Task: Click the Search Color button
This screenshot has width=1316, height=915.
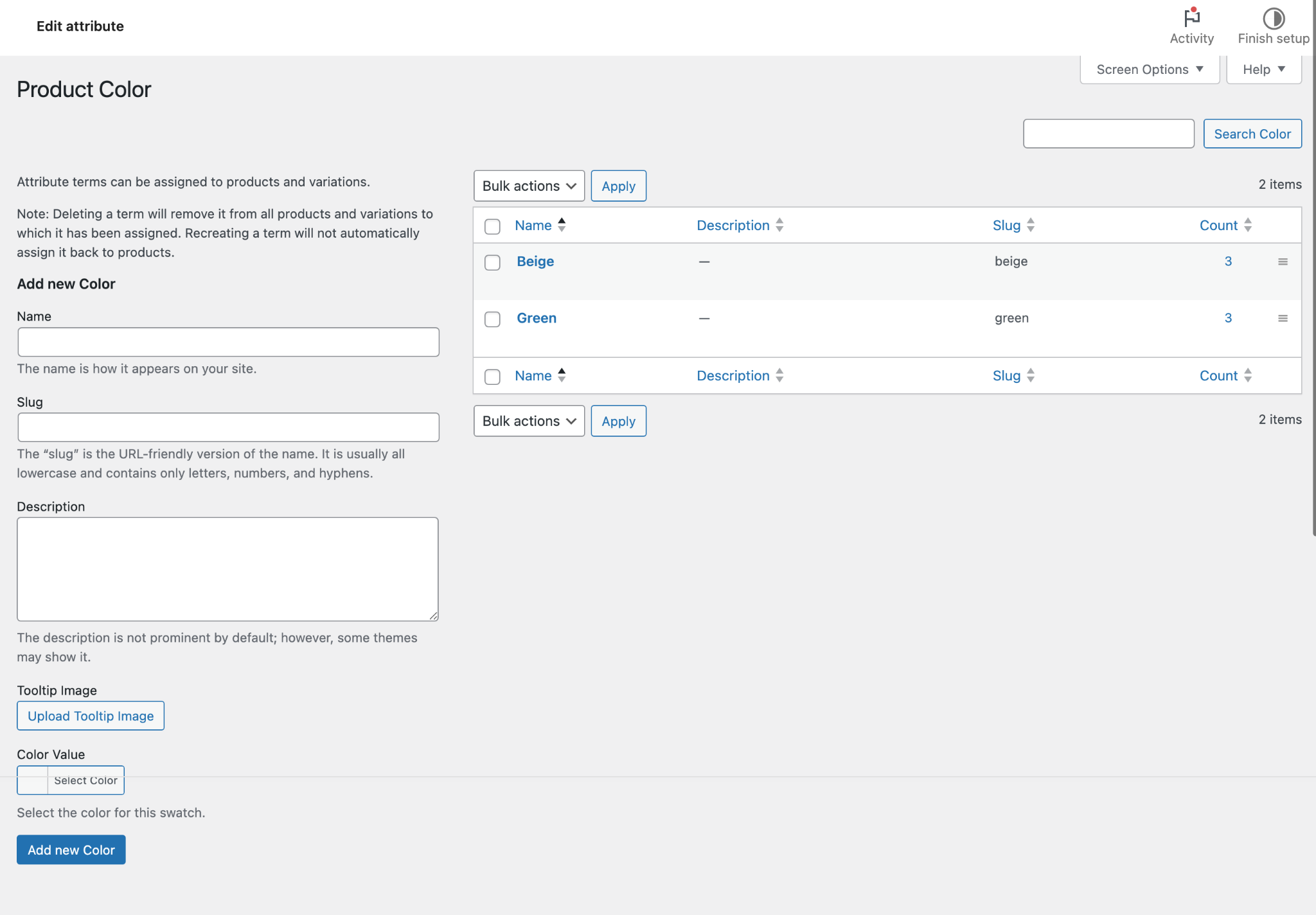Action: click(1252, 134)
